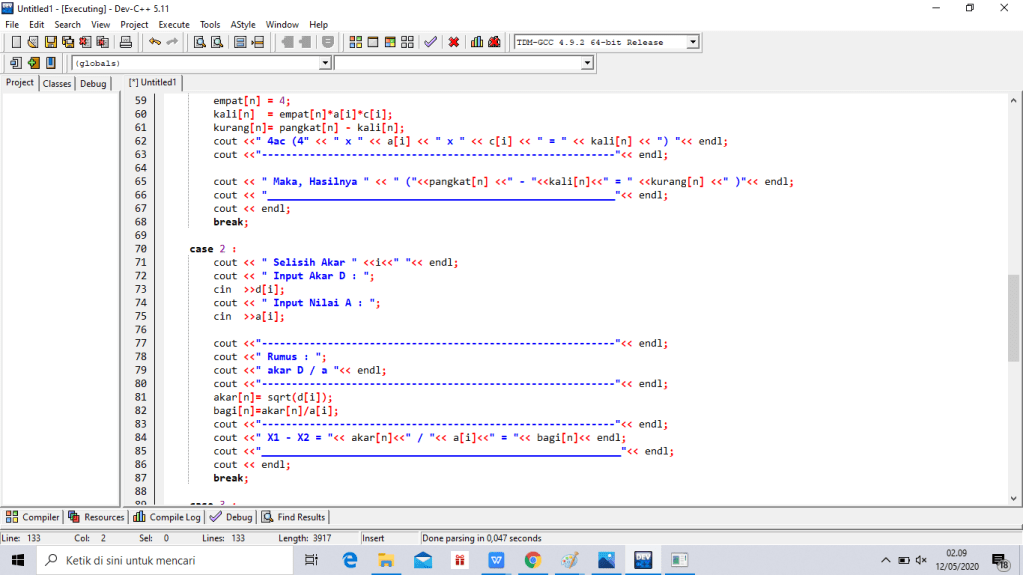1023x575 pixels.
Task: Click the Syntax Check checkmark icon
Action: tap(430, 42)
